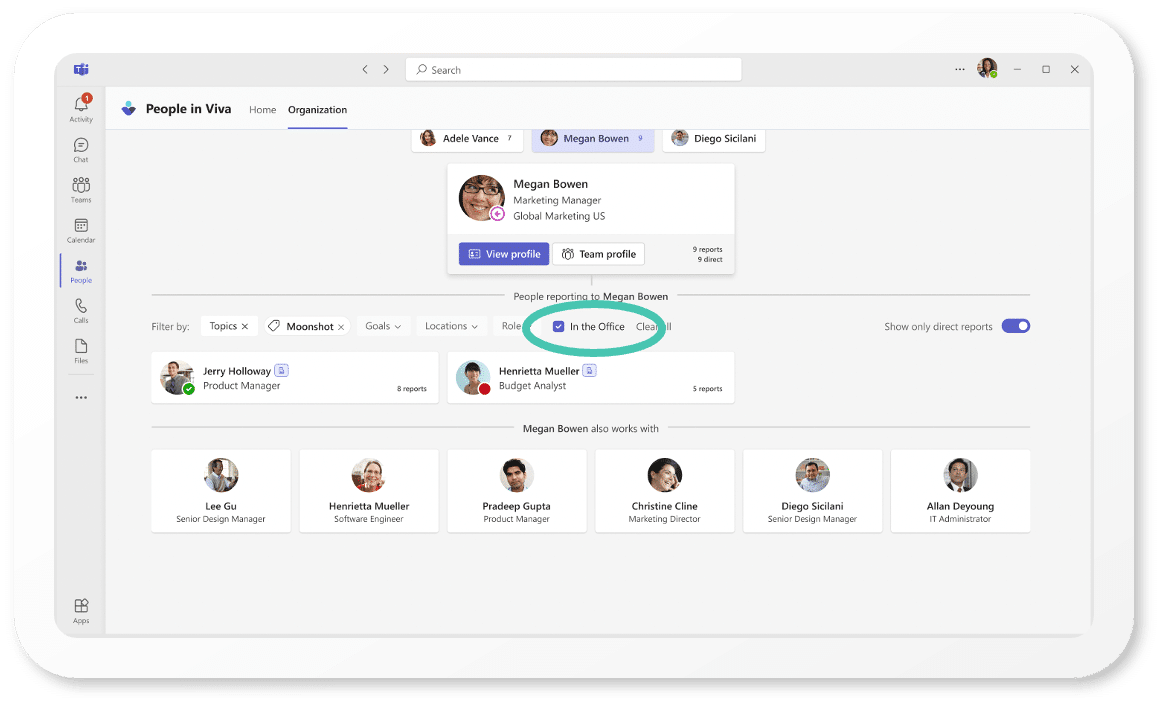Open the Apps store in sidebar
This screenshot has height=706, width=1162.
click(81, 610)
